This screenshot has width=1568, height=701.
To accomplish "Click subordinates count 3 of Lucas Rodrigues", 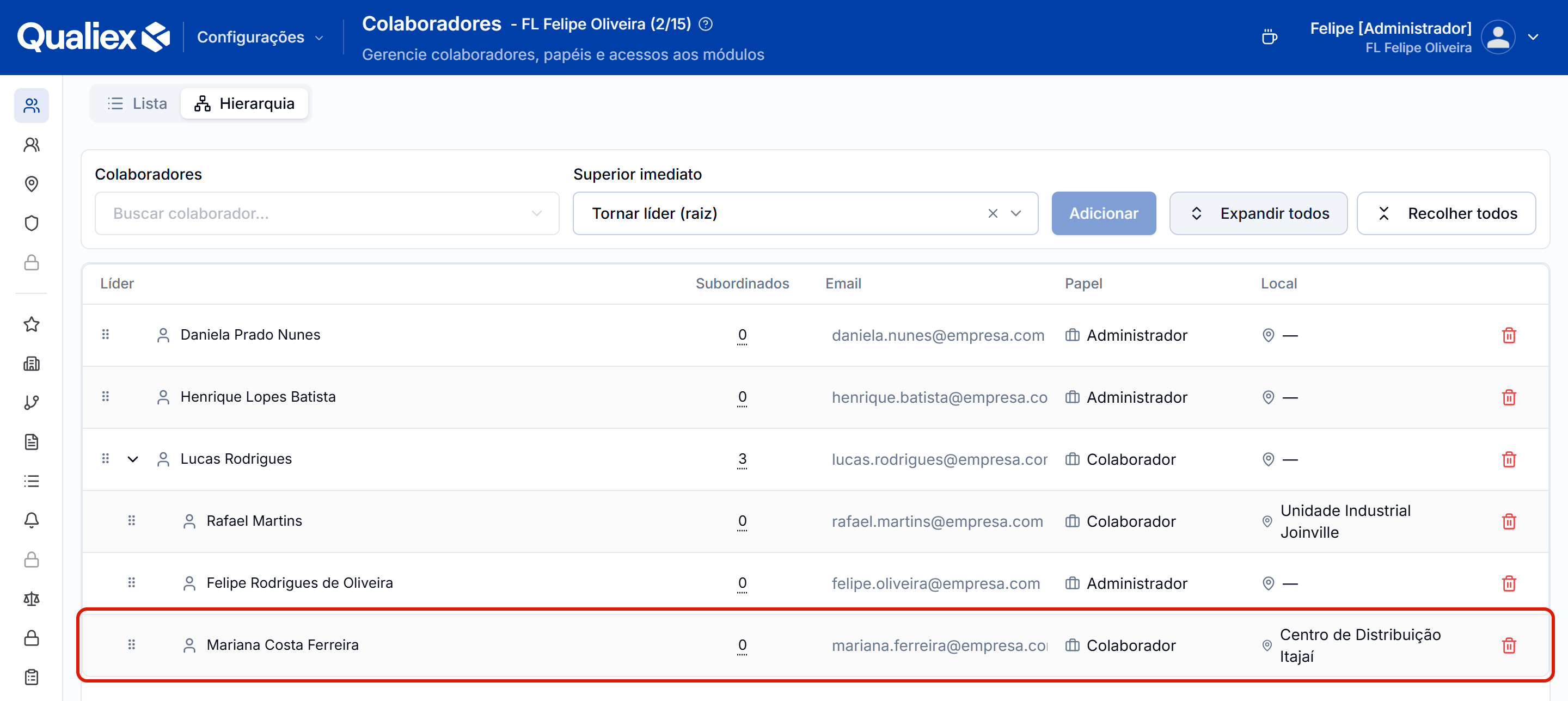I will pos(742,459).
